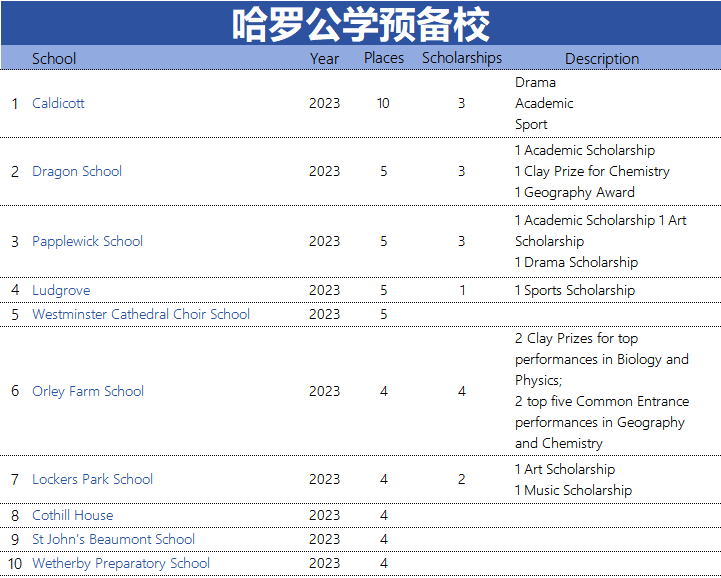
Task: Select Ludgrove's scholarships value 1
Action: coord(463,291)
